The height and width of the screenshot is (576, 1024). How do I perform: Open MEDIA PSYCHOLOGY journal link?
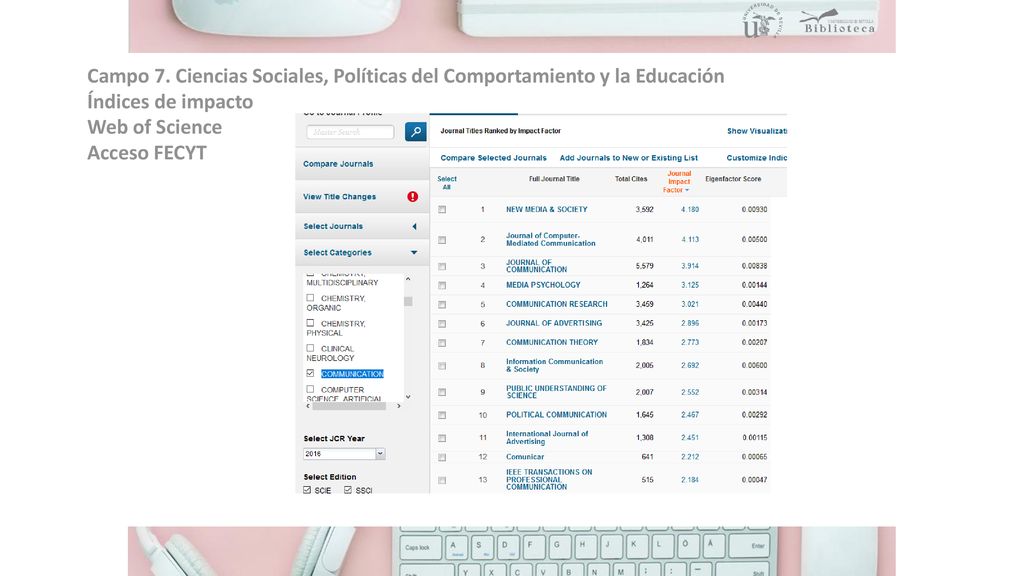click(543, 285)
